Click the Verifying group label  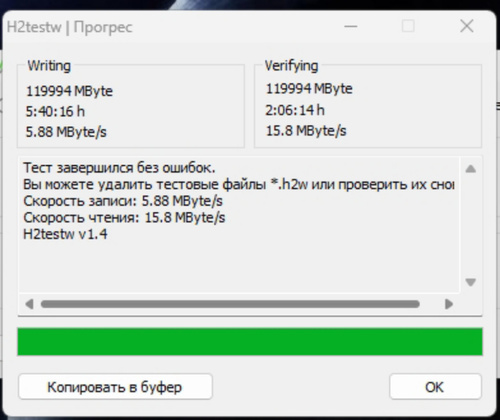click(x=291, y=66)
